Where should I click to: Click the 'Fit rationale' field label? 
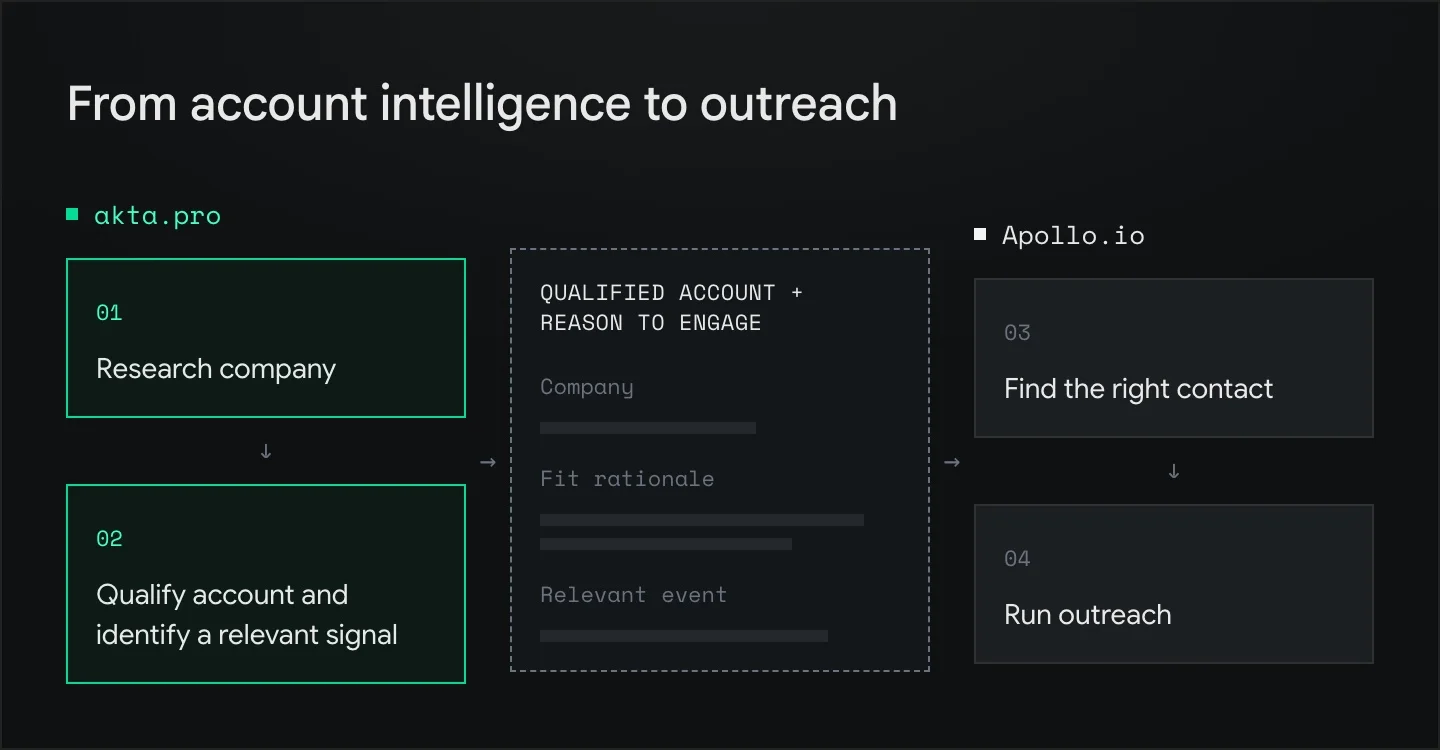point(627,479)
